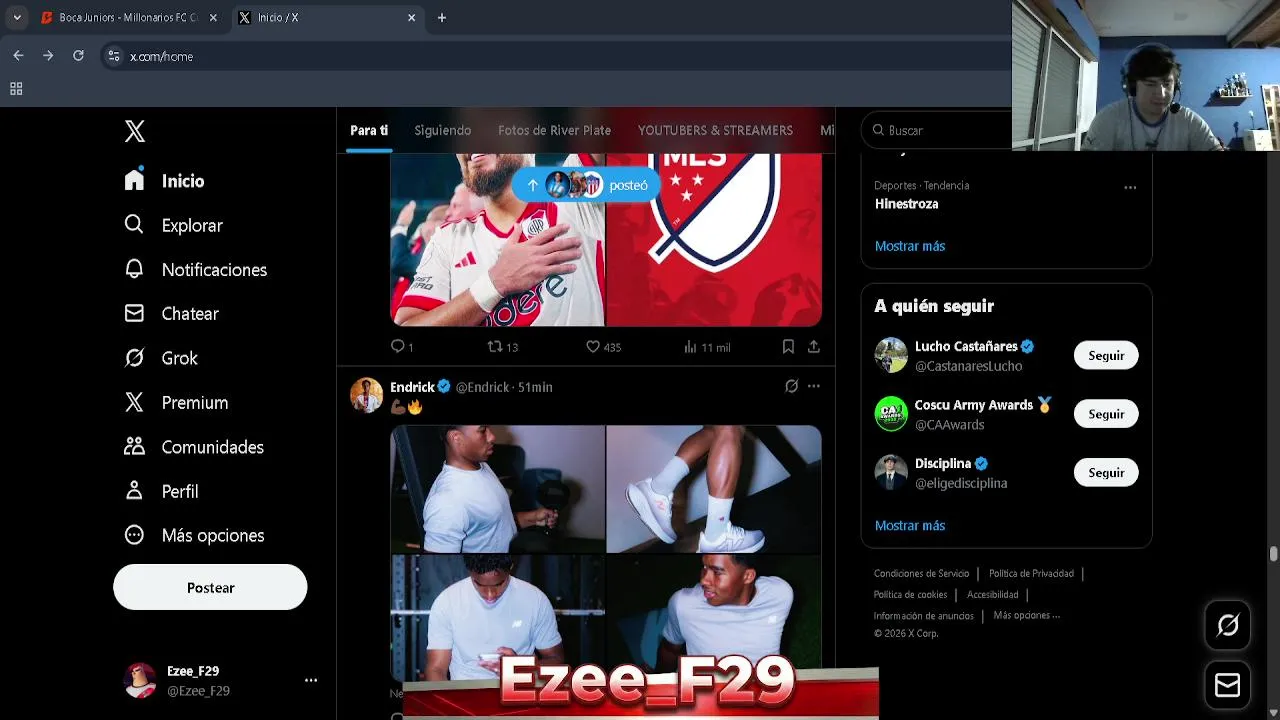Image resolution: width=1280 pixels, height=720 pixels.
Task: Open Endrick photo with dumbbell
Action: pos(497,489)
